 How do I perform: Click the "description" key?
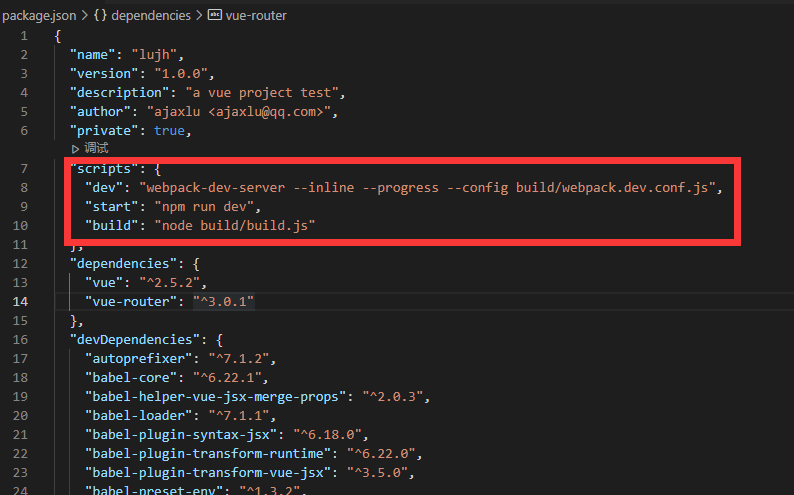[x=120, y=93]
